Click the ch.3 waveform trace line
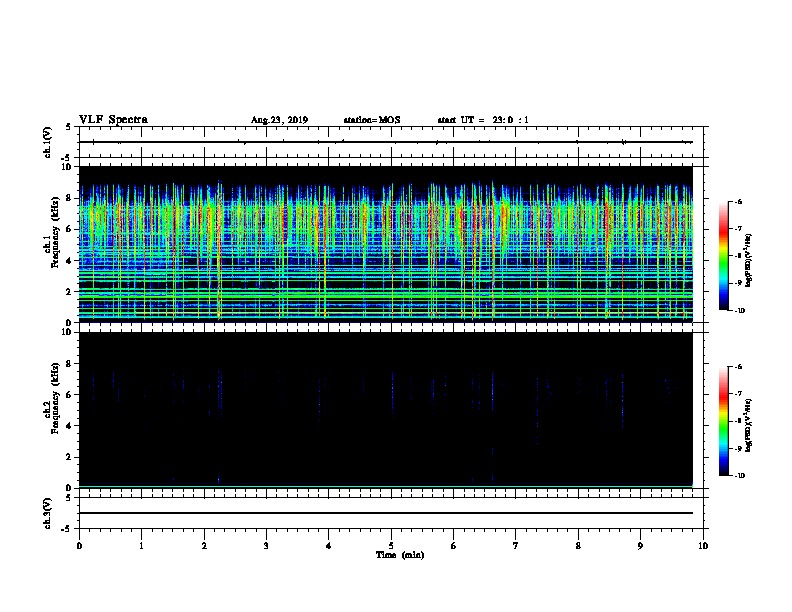This screenshot has height=612, width=792. tap(385, 513)
